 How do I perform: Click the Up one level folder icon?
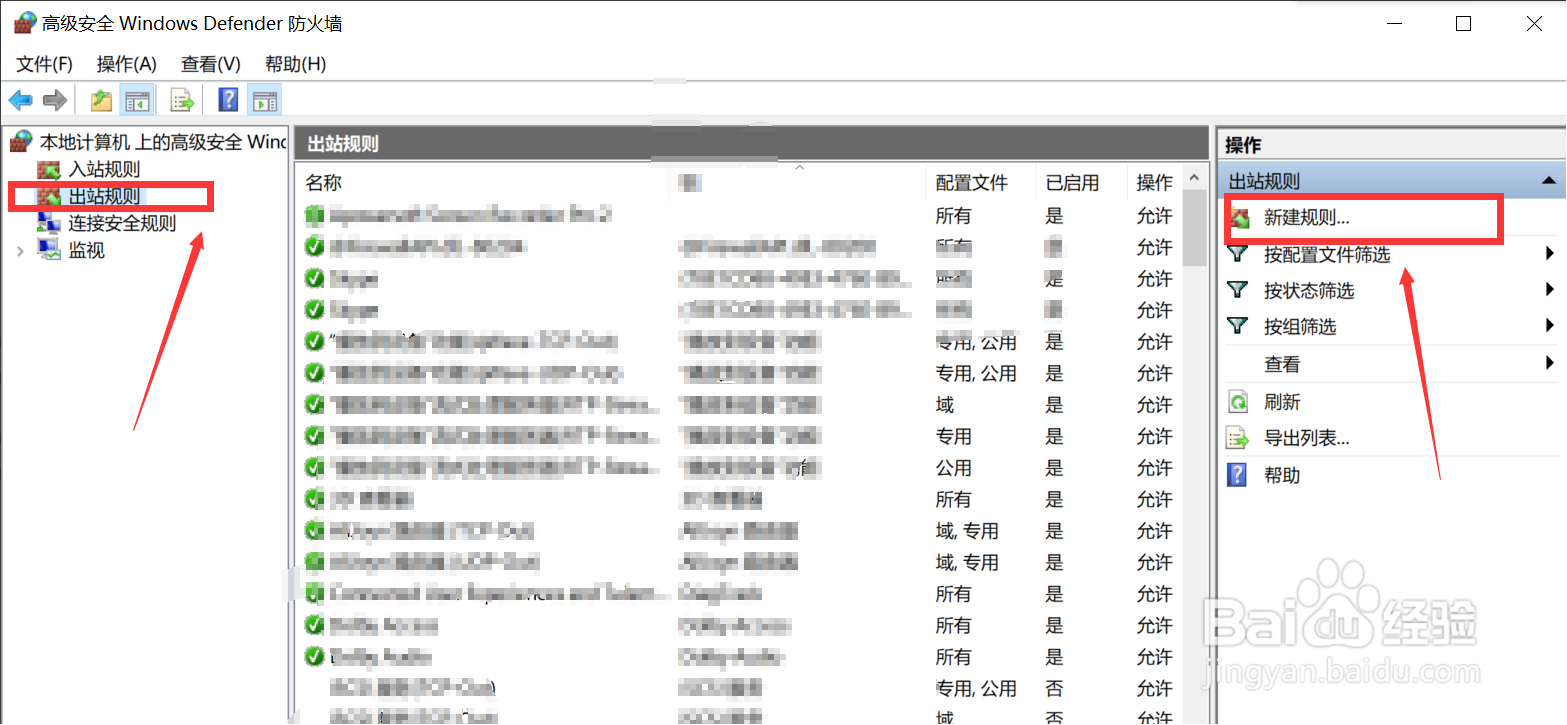[101, 100]
